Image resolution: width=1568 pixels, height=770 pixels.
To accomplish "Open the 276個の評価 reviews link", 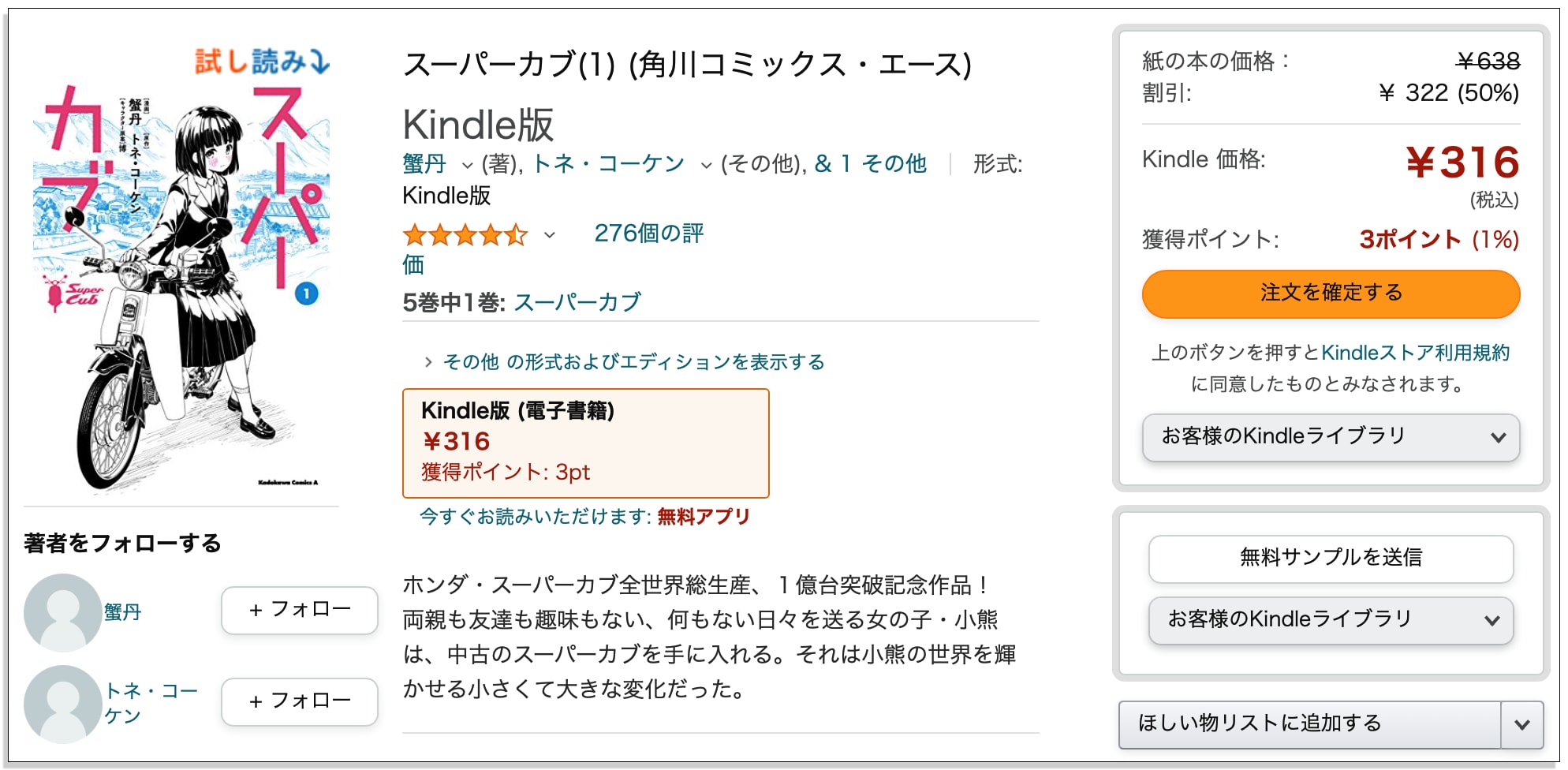I will point(648,234).
